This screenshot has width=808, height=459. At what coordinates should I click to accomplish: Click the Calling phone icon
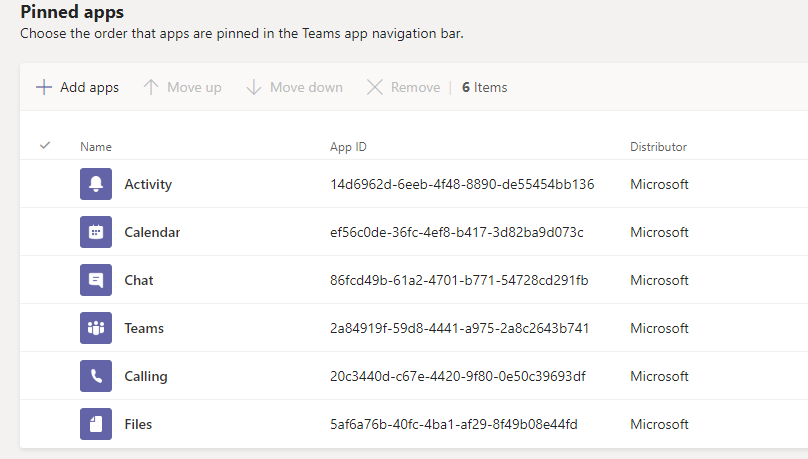coord(96,376)
